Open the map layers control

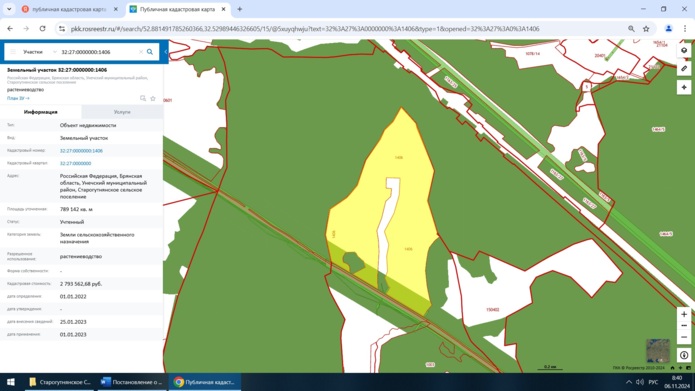point(684,51)
